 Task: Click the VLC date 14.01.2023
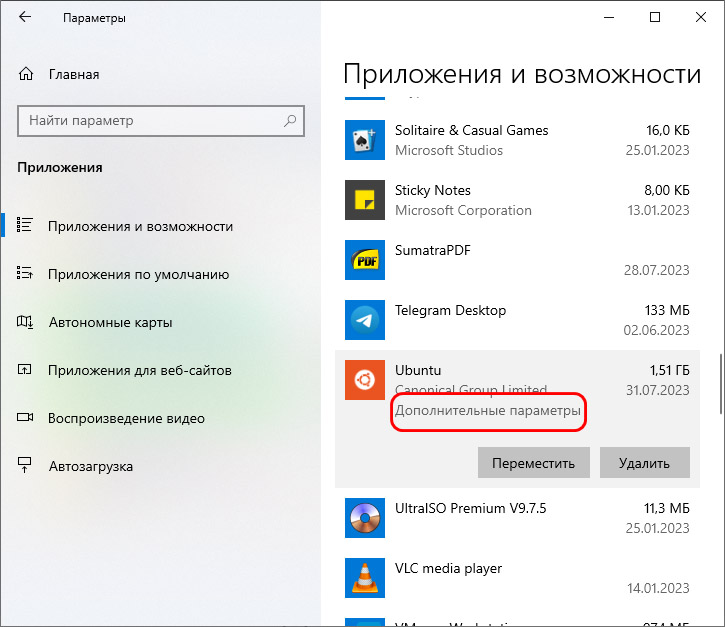click(x=658, y=588)
